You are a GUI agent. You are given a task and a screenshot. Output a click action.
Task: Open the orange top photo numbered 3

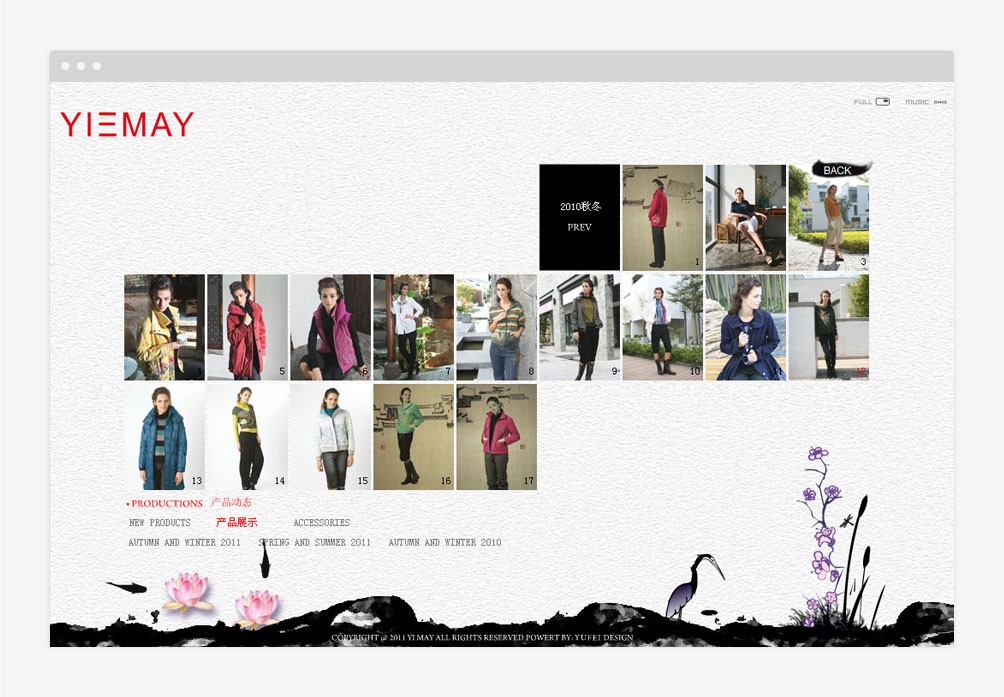[x=828, y=217]
